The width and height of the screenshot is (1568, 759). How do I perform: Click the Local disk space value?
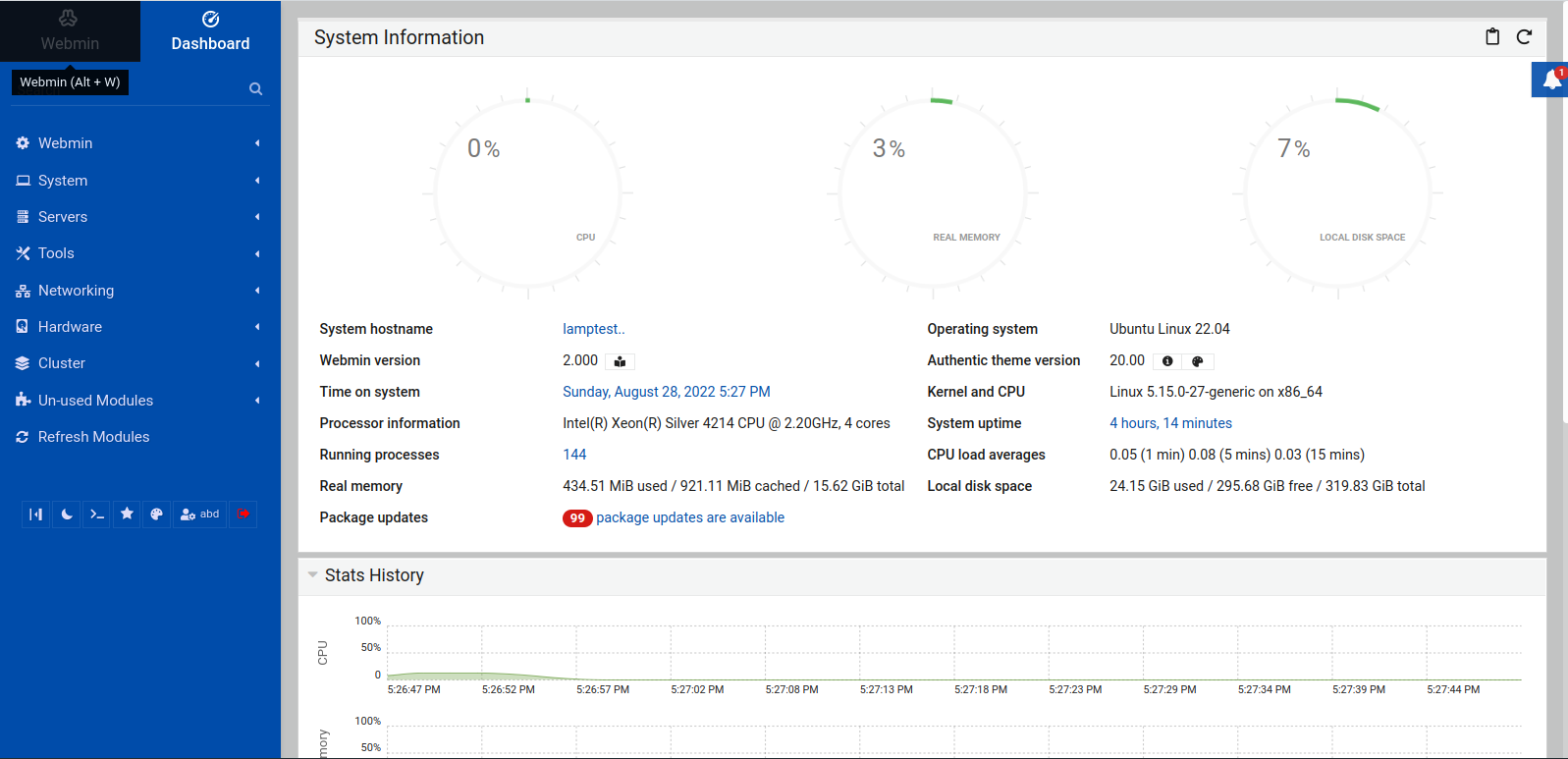[1268, 486]
